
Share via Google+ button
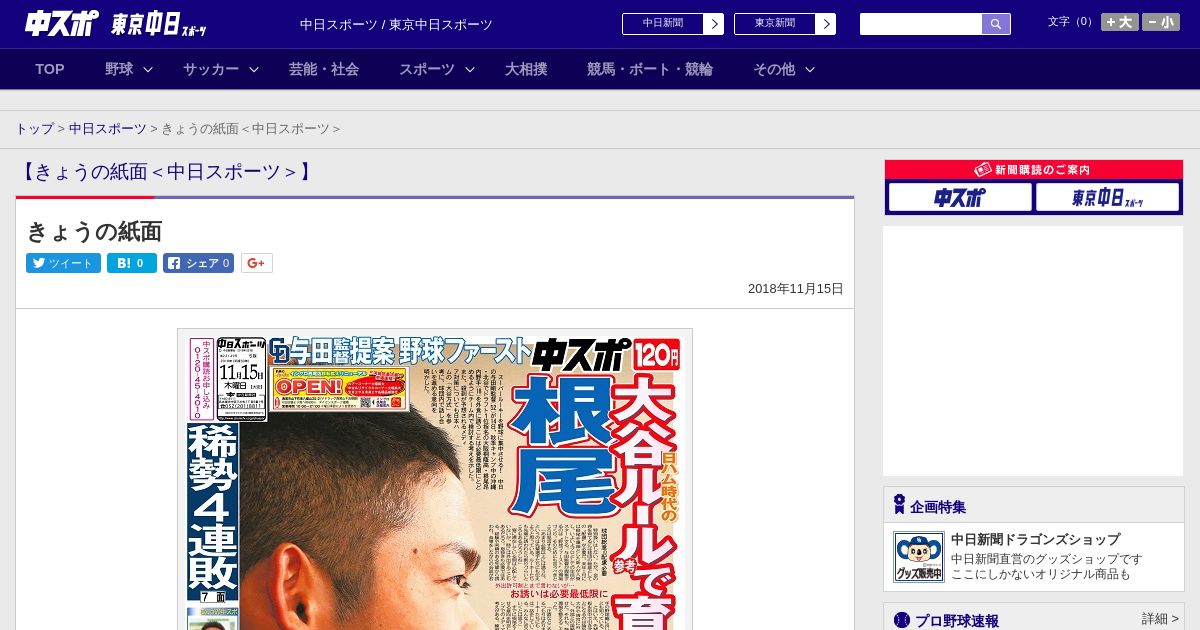tap(256, 263)
